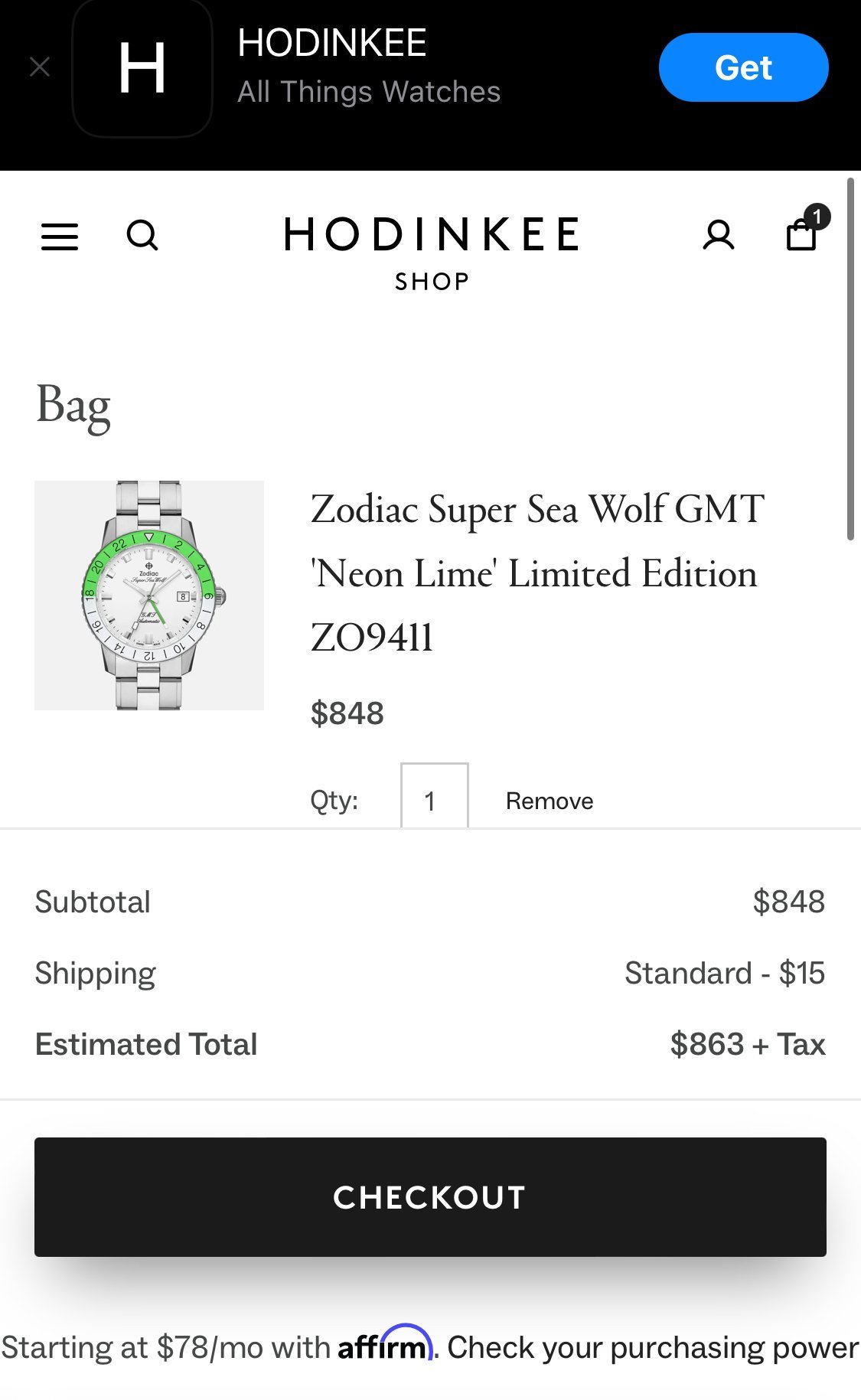Screen dimensions: 861x1400
Task: Remove the watch from the bag
Action: (549, 801)
